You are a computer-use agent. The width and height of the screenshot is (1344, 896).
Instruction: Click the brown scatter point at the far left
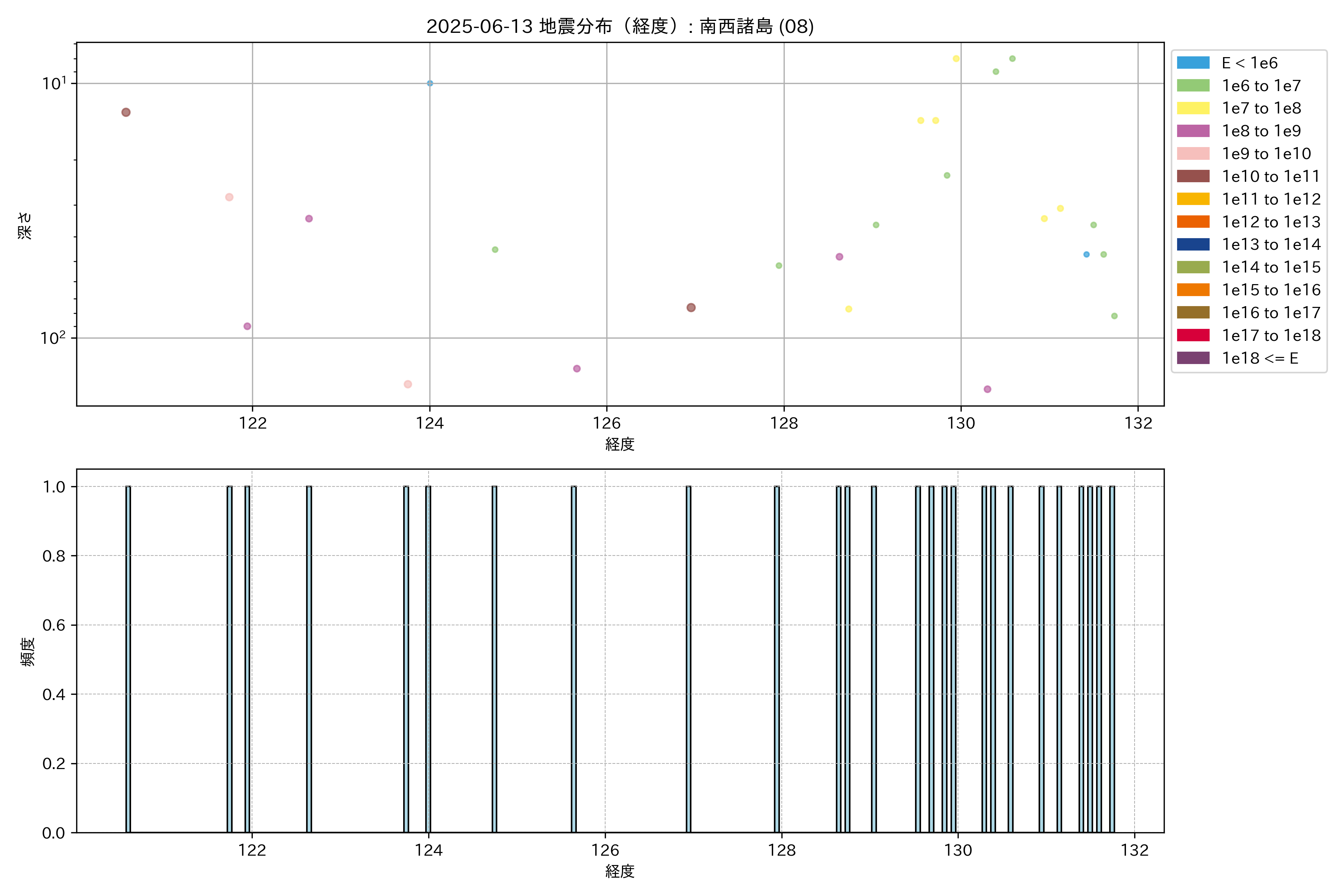coord(126,112)
